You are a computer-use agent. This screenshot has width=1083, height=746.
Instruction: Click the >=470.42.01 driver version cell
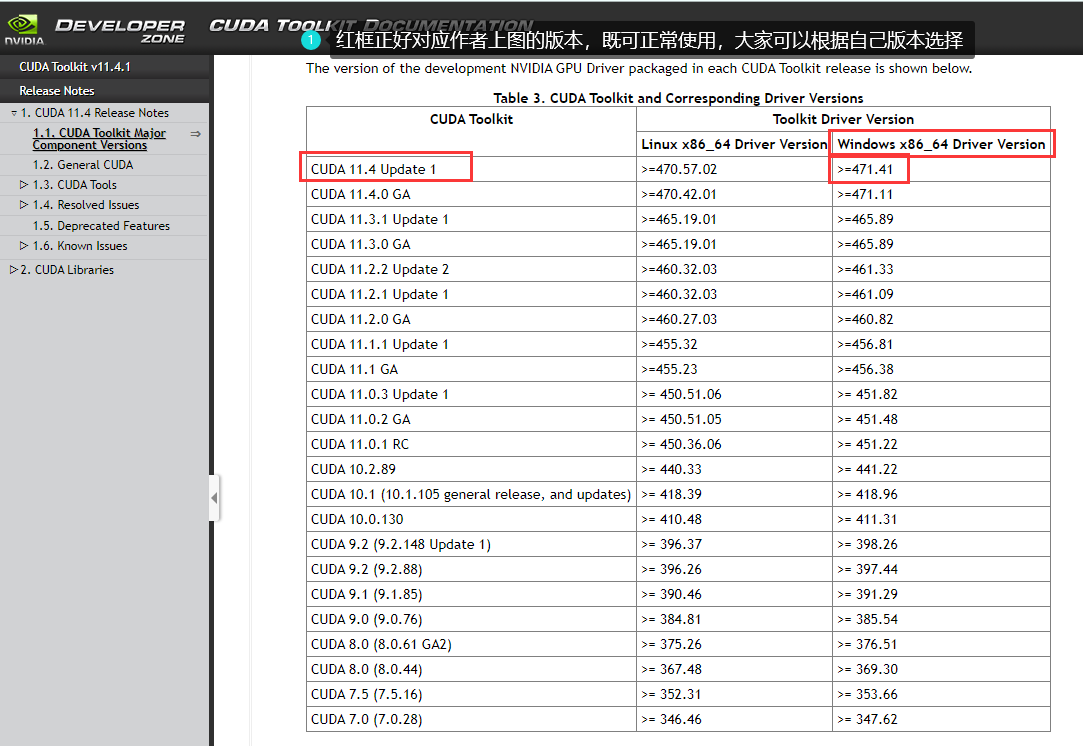tap(734, 194)
